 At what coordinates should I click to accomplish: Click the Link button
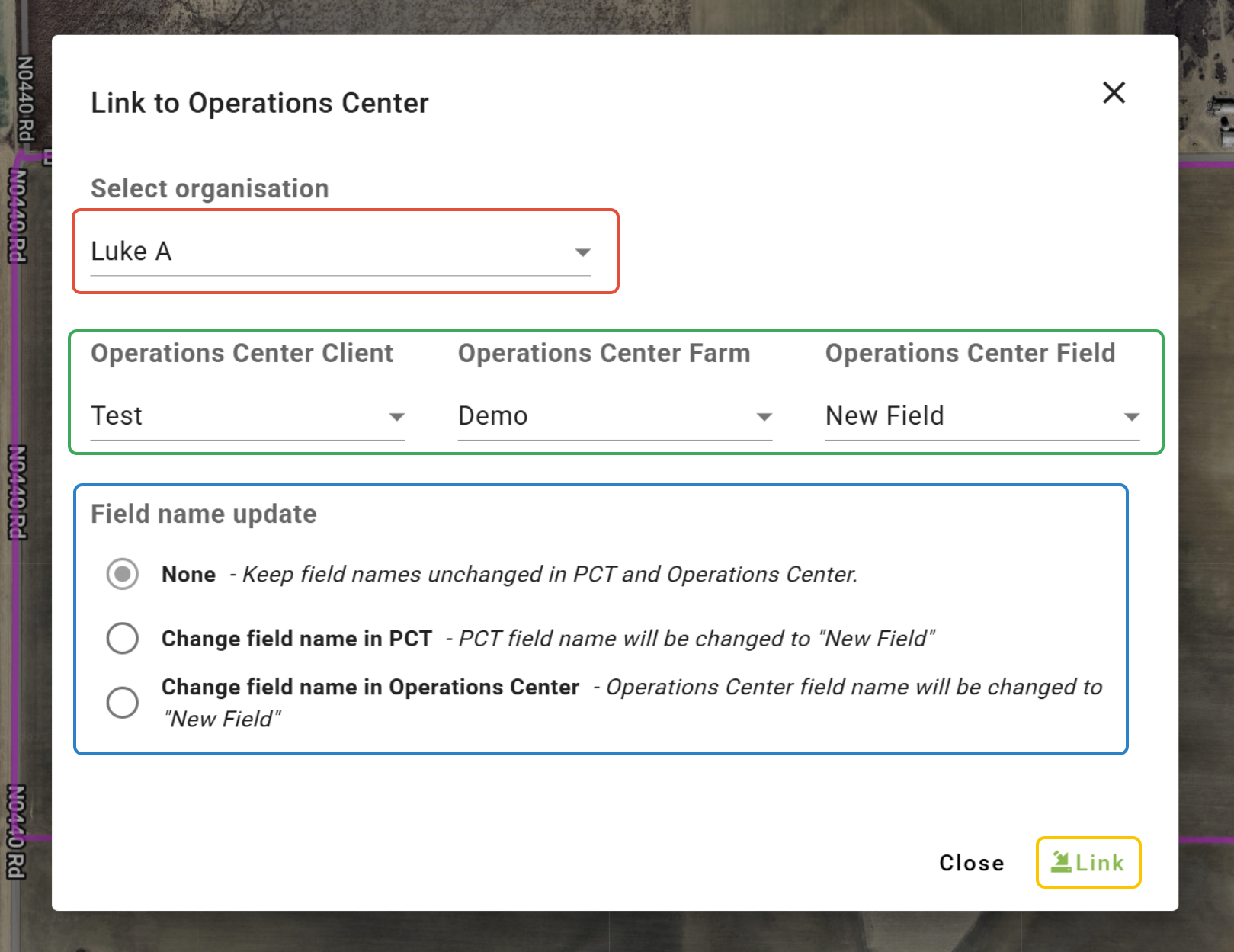[1088, 863]
